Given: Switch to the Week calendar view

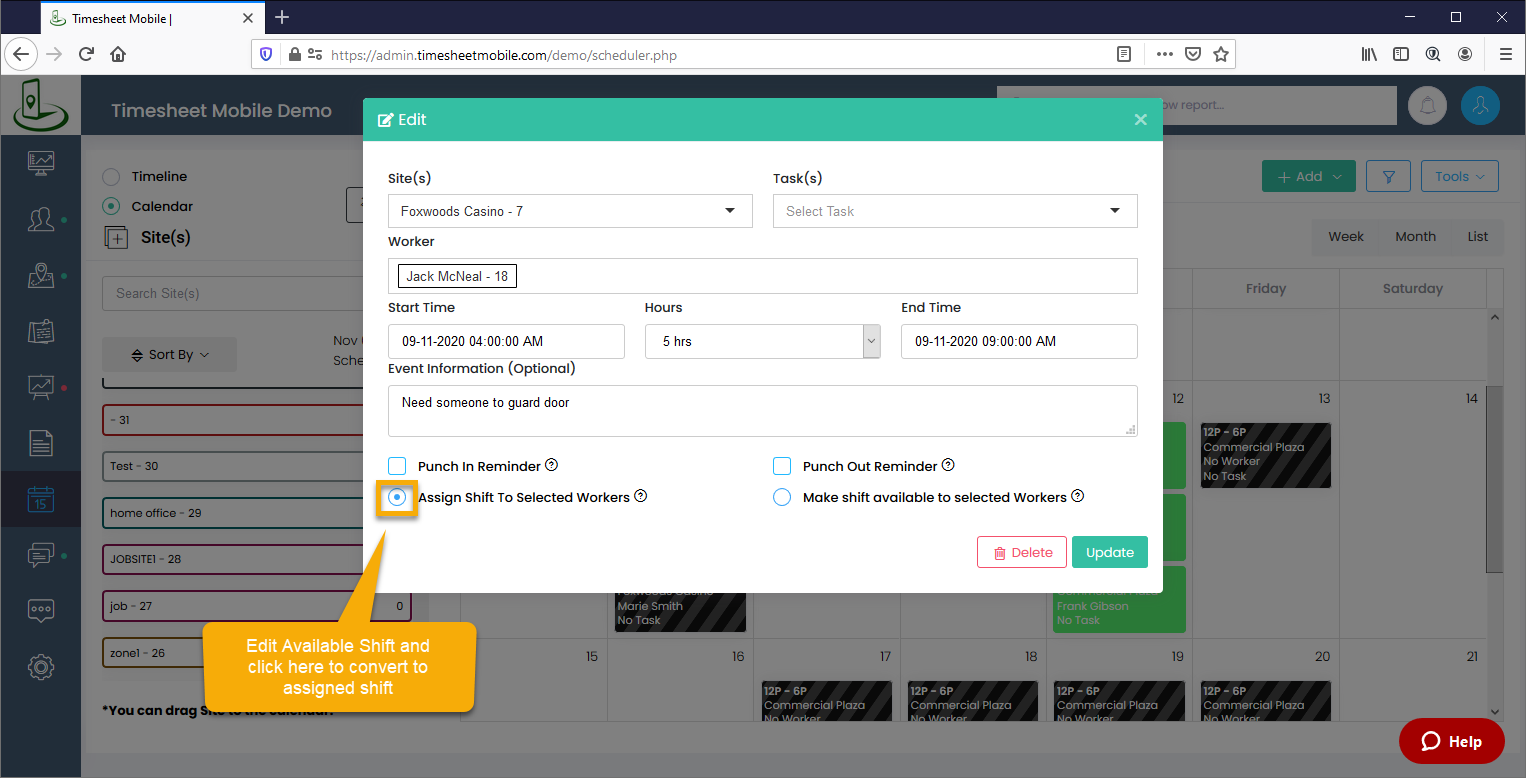Looking at the screenshot, I should click(1345, 237).
